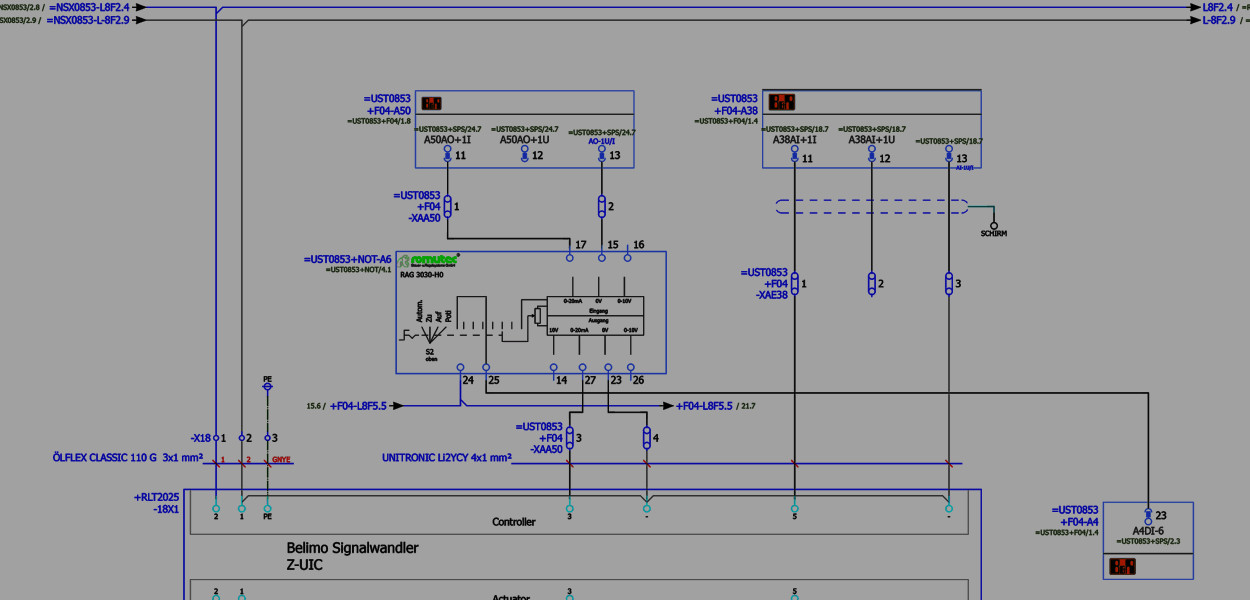Click pin 11 connection of A50AO+1I
Screen dimensions: 1250x600
click(x=447, y=153)
